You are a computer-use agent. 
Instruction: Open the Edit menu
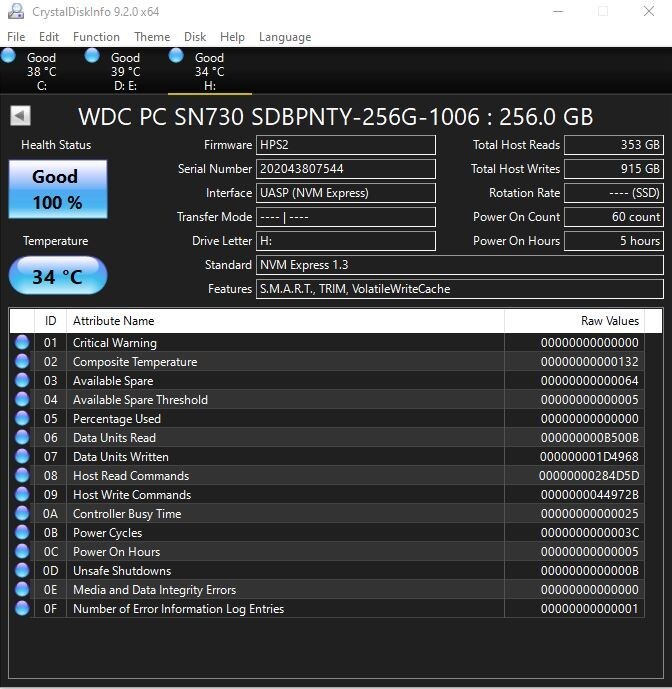(x=49, y=37)
